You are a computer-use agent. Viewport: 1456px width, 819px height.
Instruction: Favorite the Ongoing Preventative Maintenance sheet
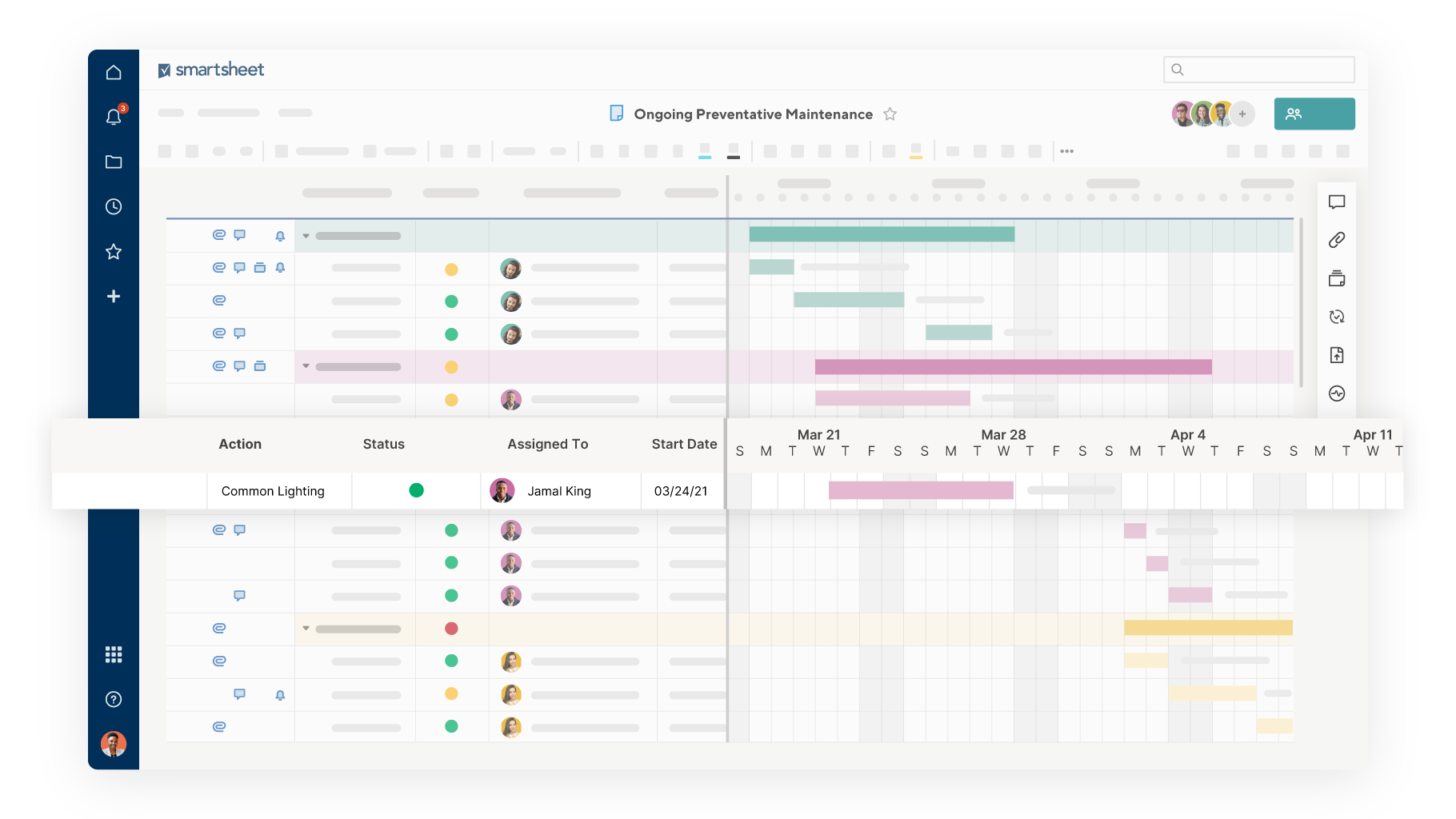tap(890, 114)
